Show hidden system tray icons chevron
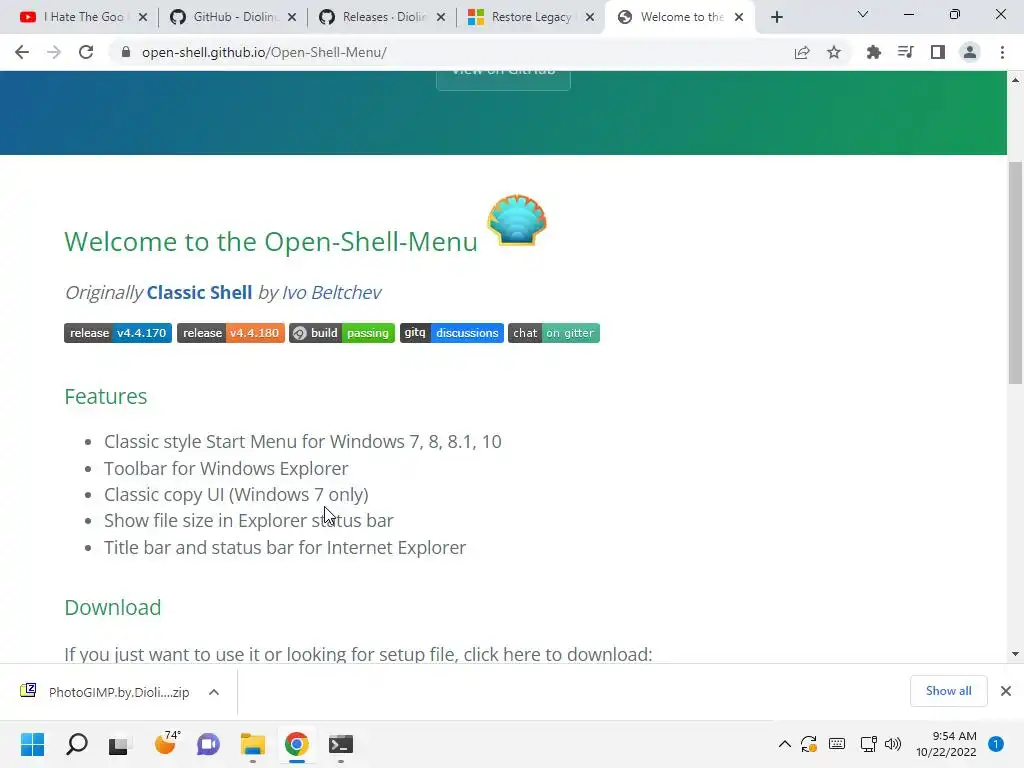Viewport: 1024px width, 768px height. point(785,744)
